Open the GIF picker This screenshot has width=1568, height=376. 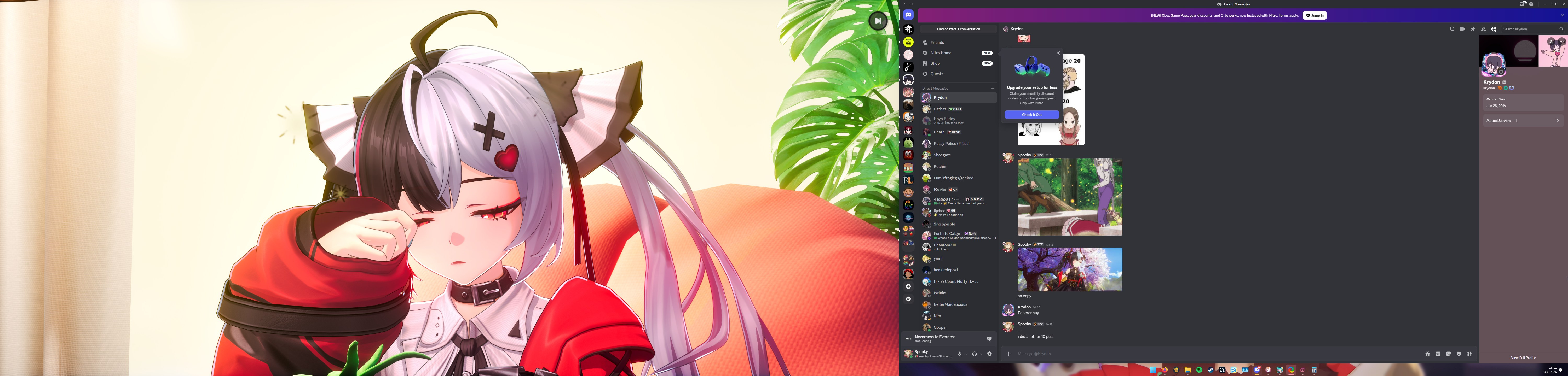click(x=1438, y=354)
